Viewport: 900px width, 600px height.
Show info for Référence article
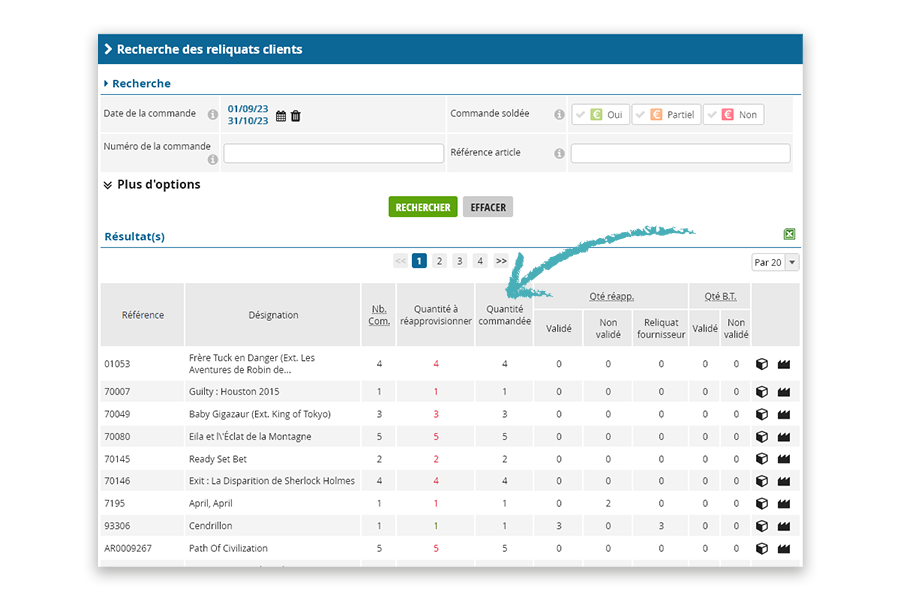click(x=559, y=153)
